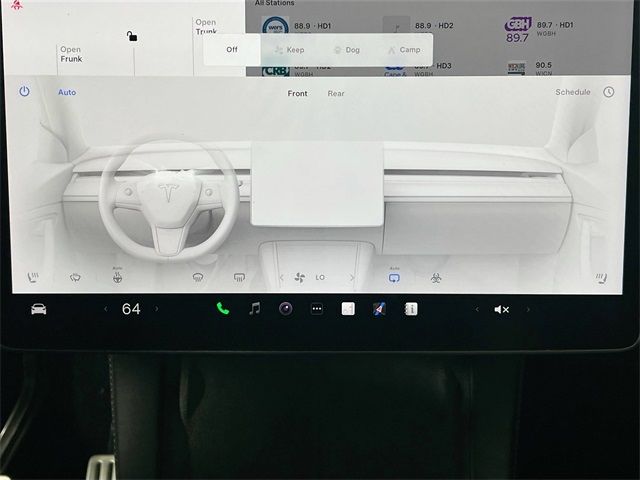Enable Camp mode
Screen dimensions: 640x480
(x=404, y=50)
